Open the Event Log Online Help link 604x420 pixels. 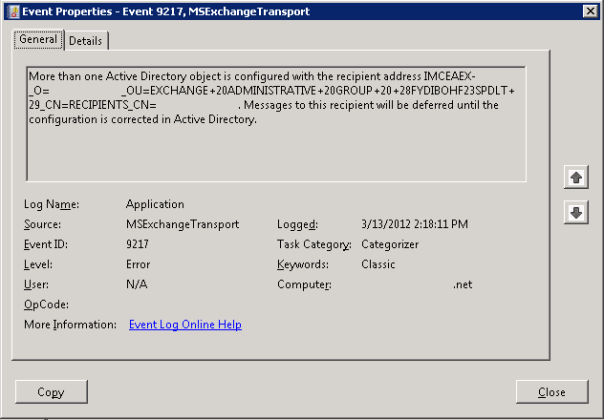click(185, 325)
